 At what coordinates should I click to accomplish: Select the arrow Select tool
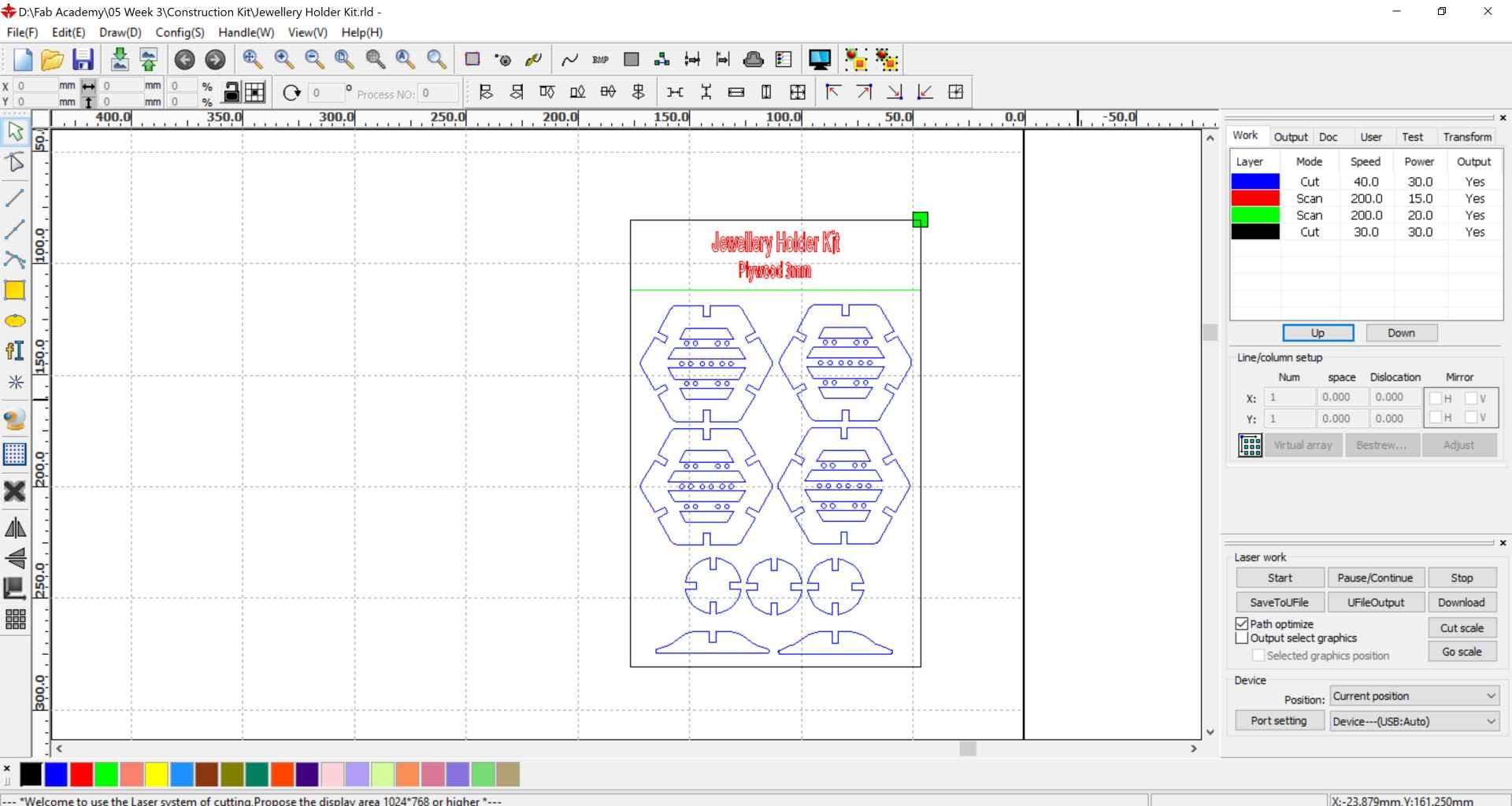tap(15, 131)
